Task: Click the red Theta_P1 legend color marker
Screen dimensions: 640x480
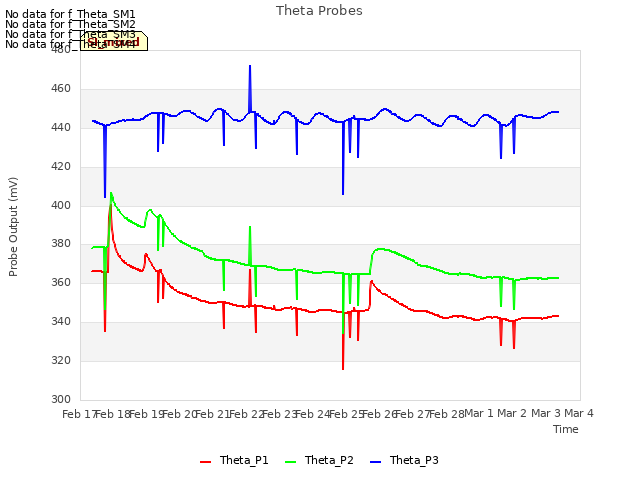Action: pyautogui.click(x=205, y=462)
